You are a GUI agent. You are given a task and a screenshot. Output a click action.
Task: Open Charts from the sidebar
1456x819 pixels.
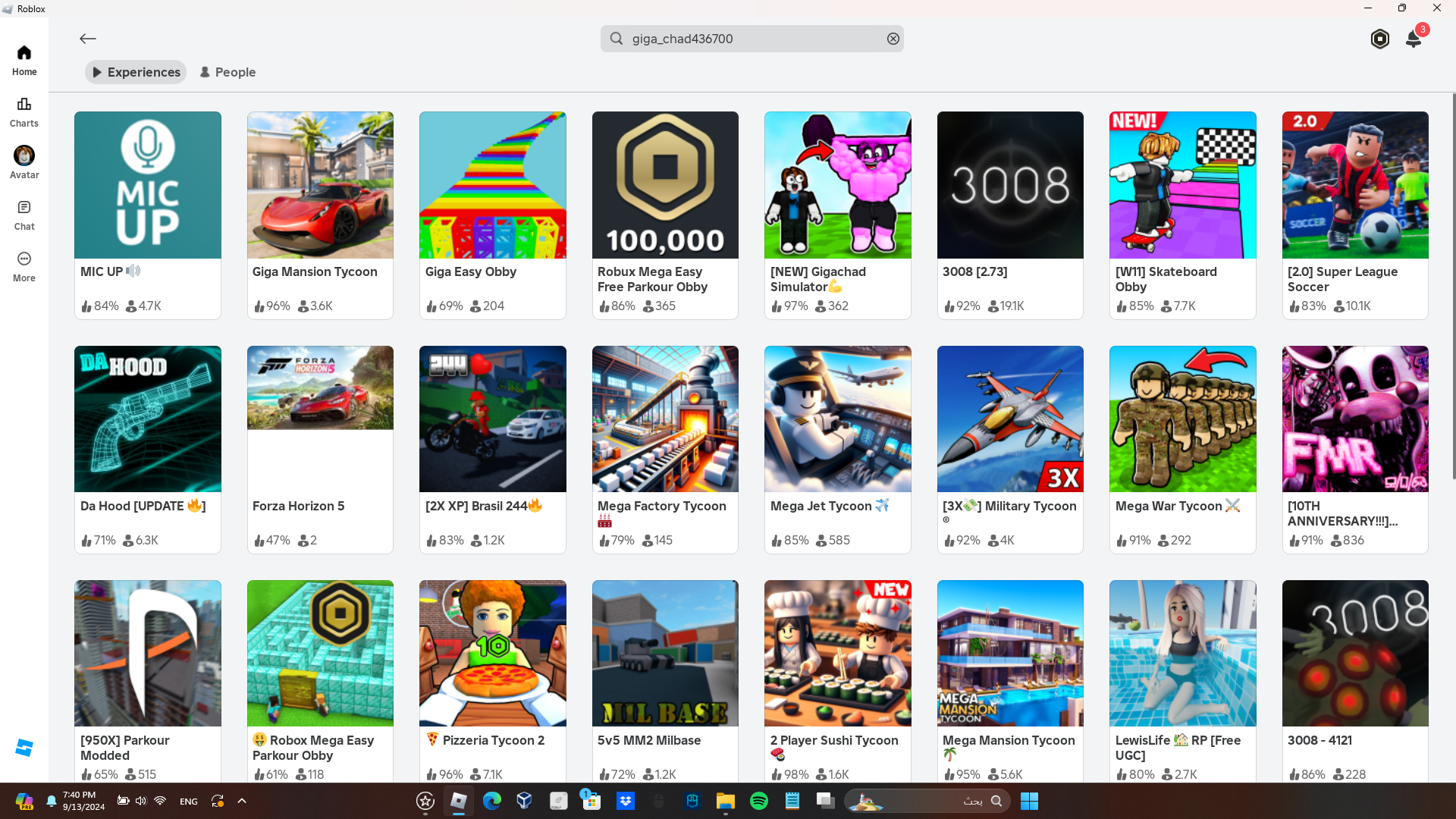[x=24, y=112]
